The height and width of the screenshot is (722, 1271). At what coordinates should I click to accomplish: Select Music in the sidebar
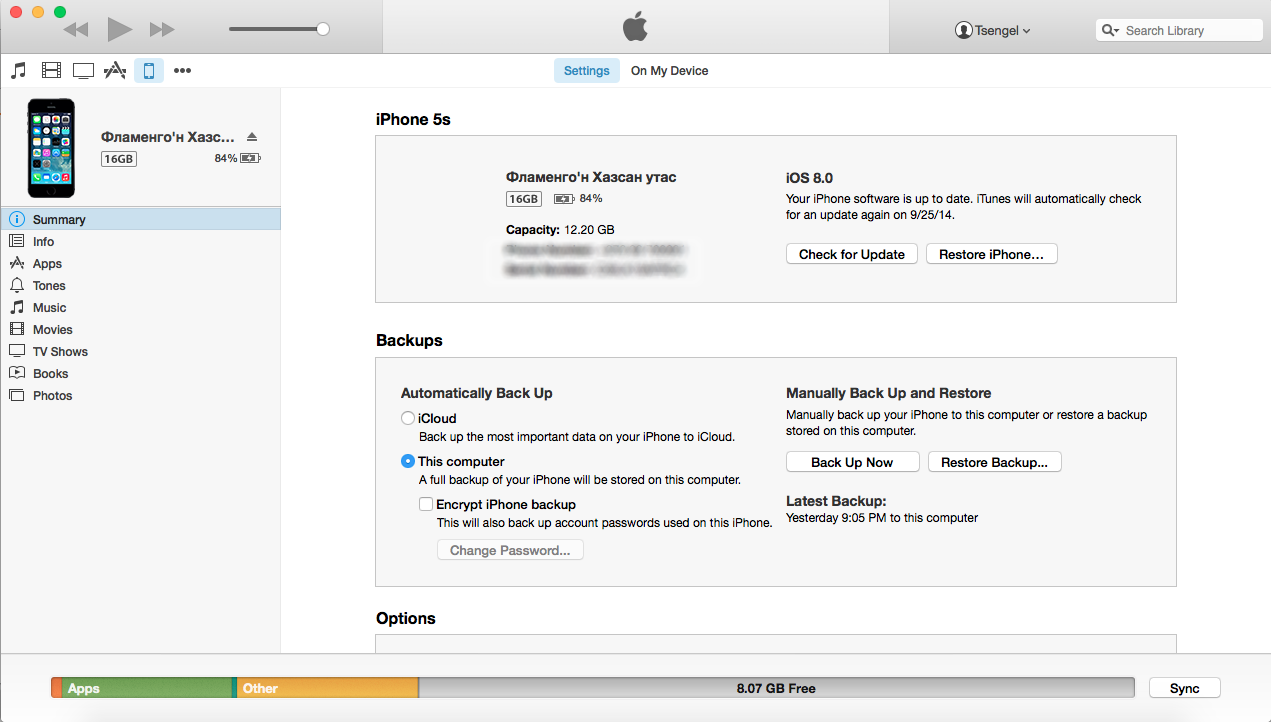pos(141,307)
